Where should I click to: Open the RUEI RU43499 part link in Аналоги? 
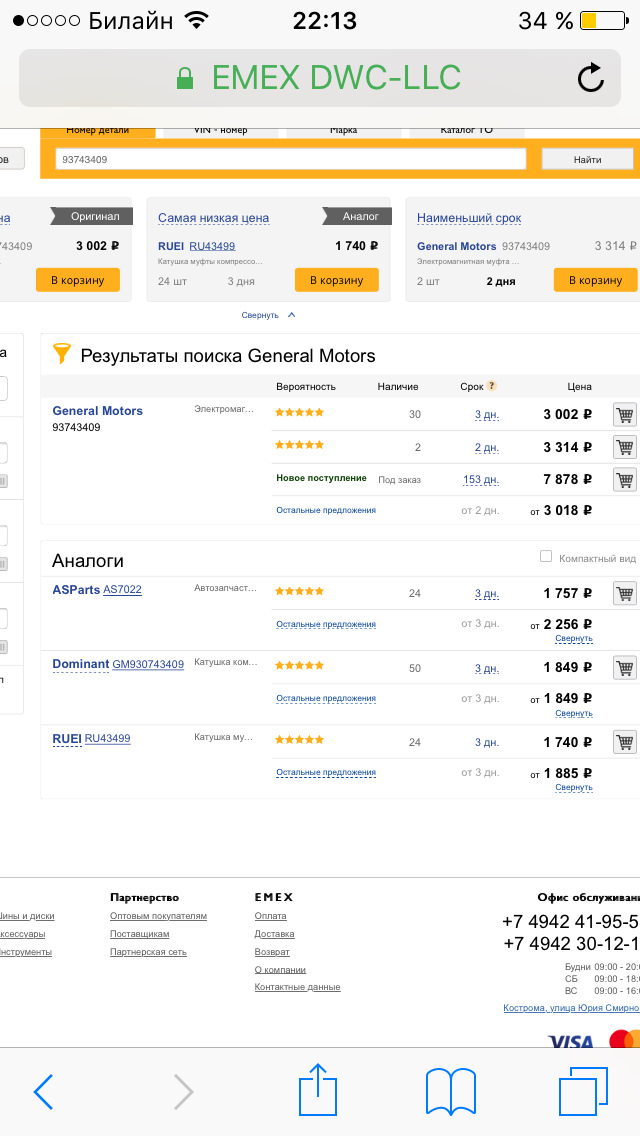pos(107,739)
